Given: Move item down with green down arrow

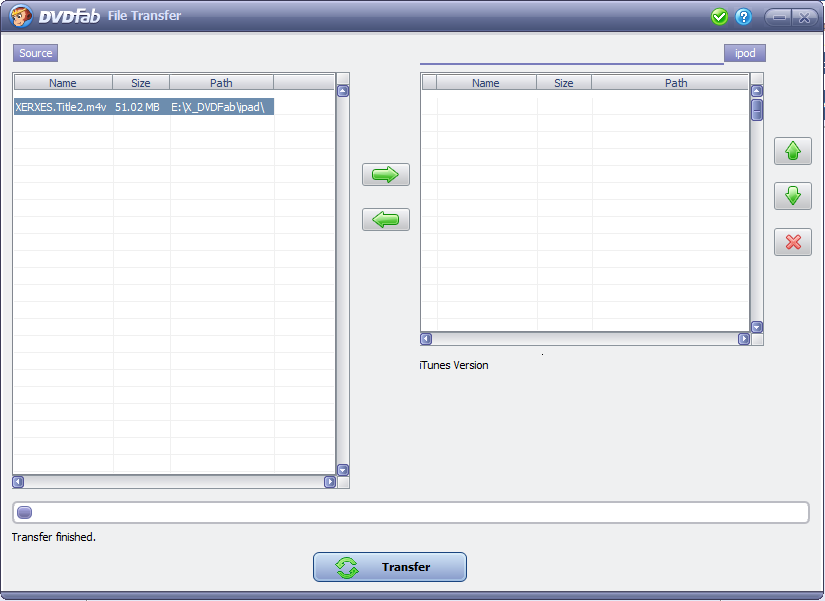Looking at the screenshot, I should [x=793, y=196].
